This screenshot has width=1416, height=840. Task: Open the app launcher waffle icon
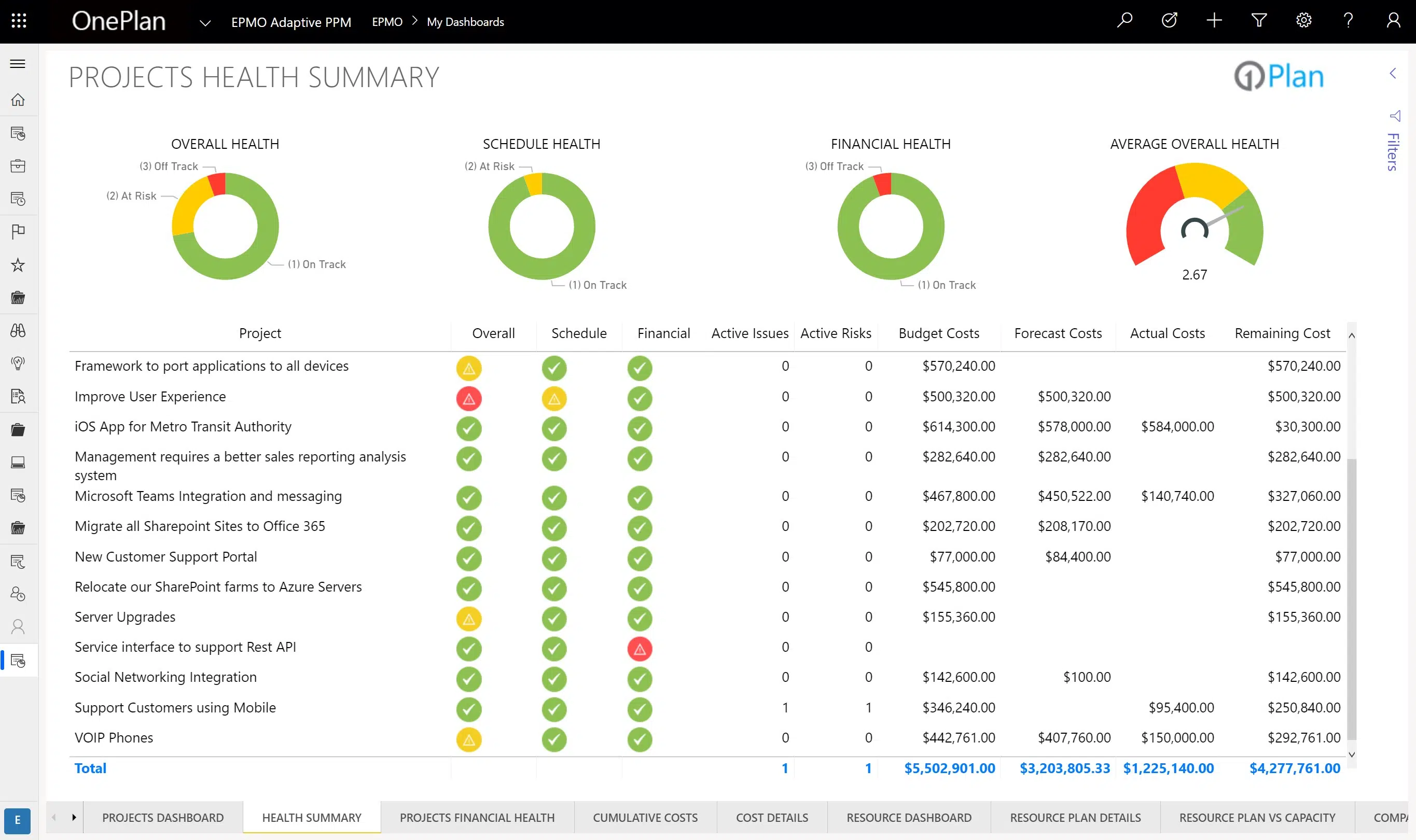(19, 21)
